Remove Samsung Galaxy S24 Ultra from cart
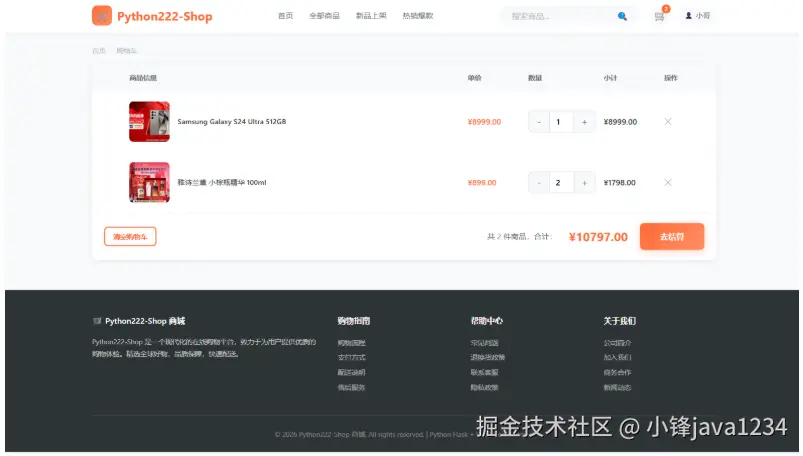The image size is (803, 456). click(x=668, y=121)
